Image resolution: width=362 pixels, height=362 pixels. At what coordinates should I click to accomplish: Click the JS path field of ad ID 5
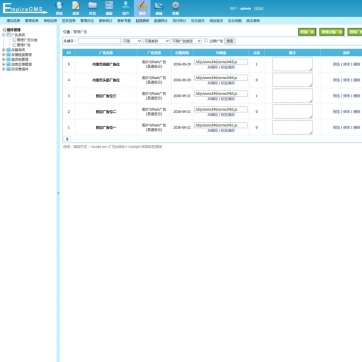click(221, 62)
